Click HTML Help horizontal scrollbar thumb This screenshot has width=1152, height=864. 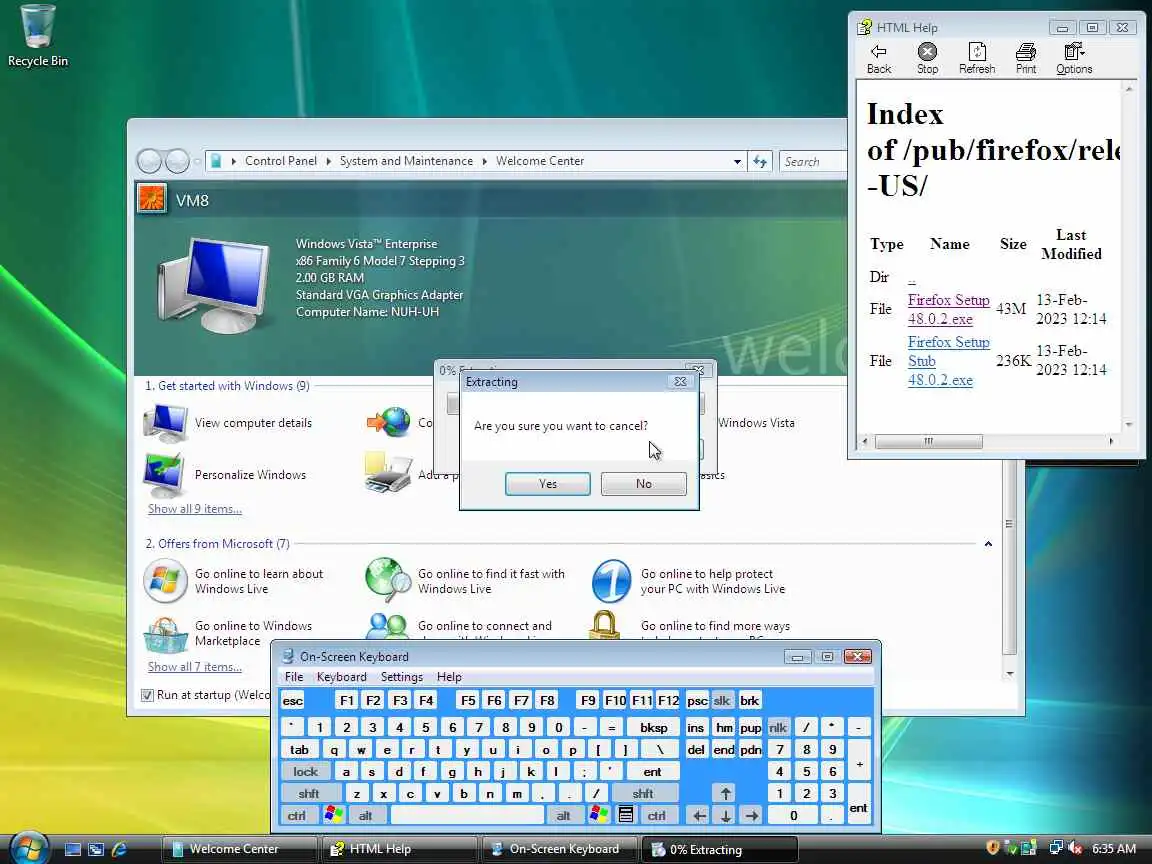pyautogui.click(x=929, y=441)
